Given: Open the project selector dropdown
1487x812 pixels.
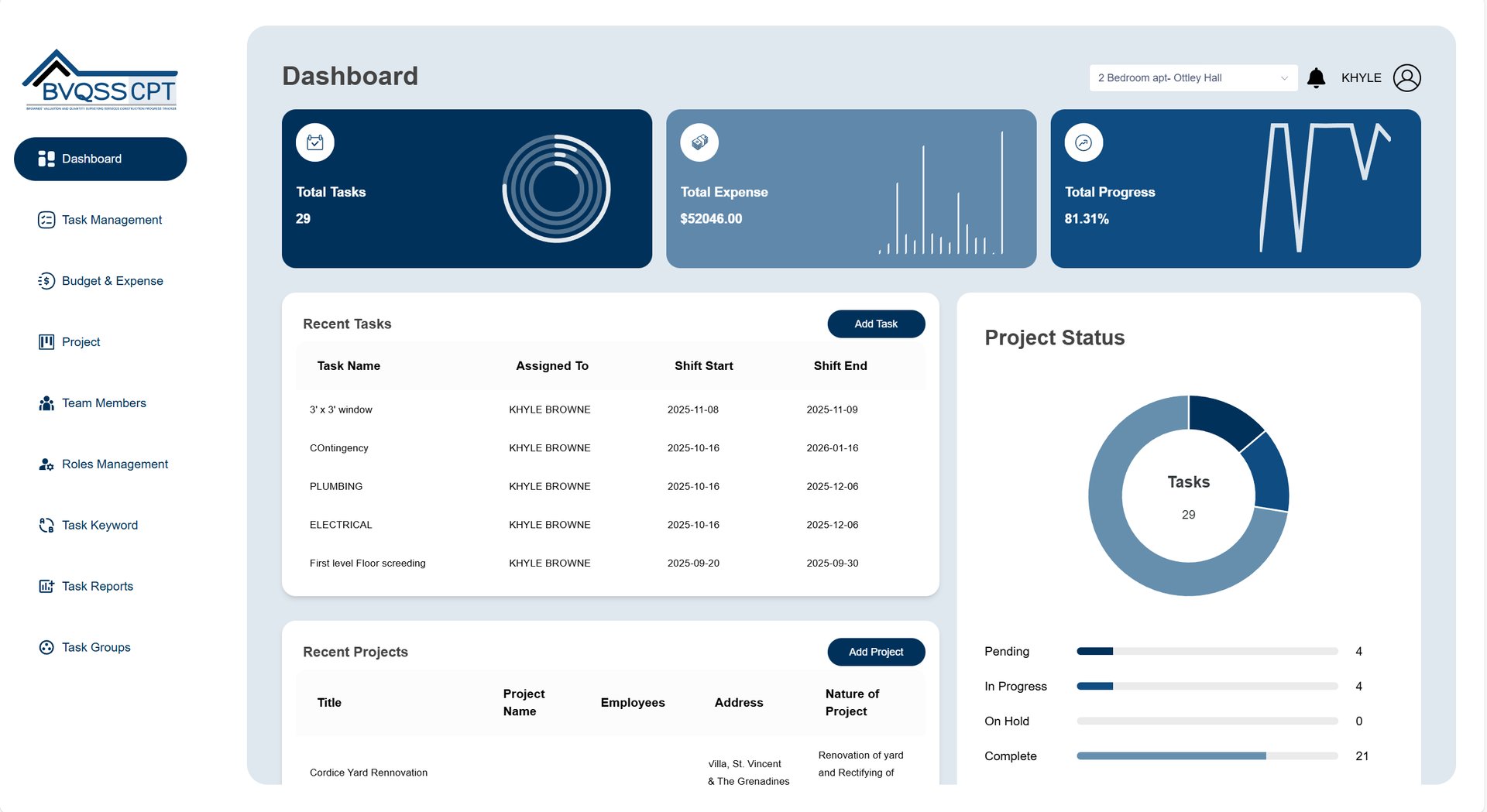Looking at the screenshot, I should click(1193, 78).
